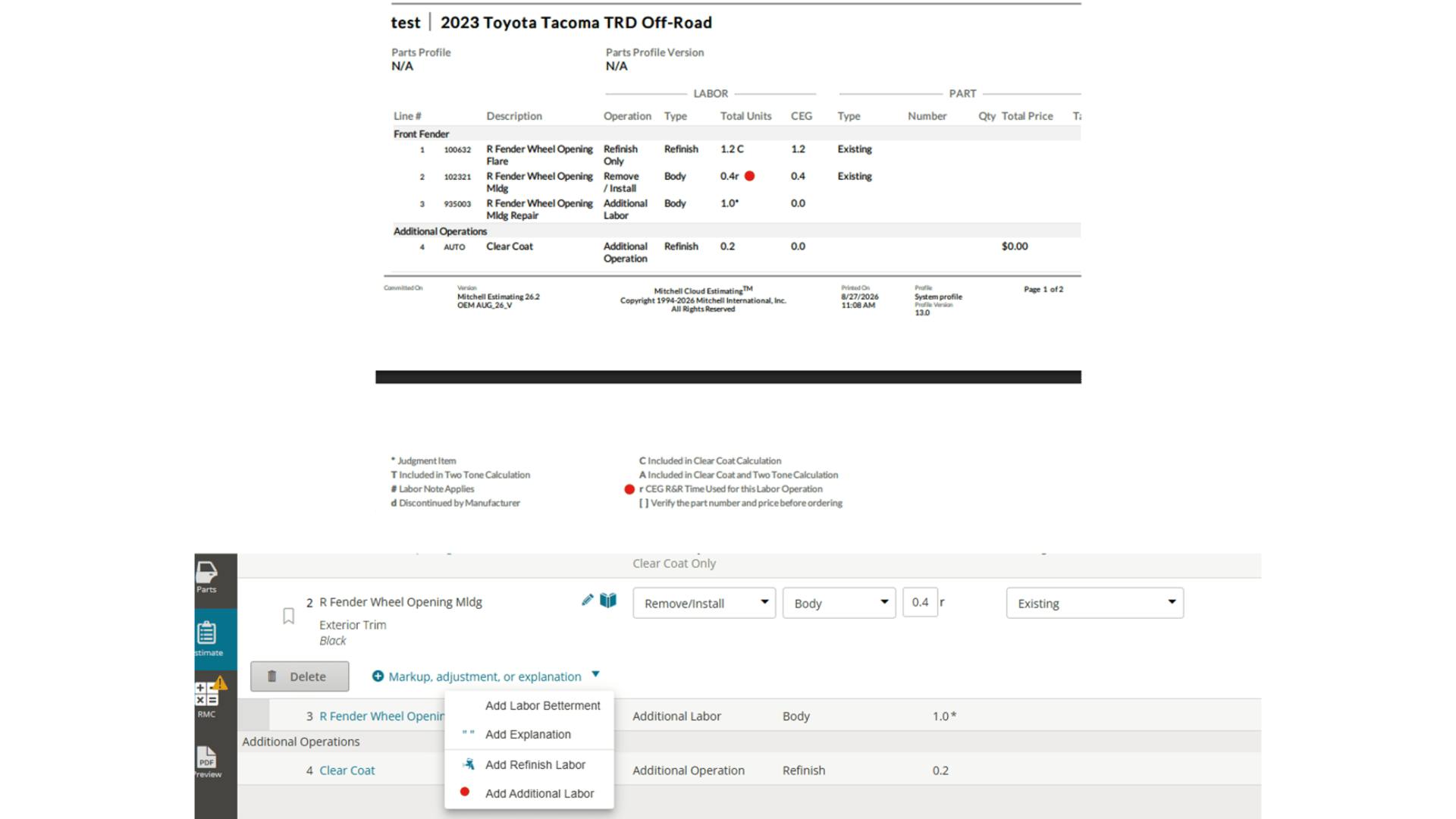Click the LABOR column group heading
The width and height of the screenshot is (1456, 819).
tap(711, 93)
